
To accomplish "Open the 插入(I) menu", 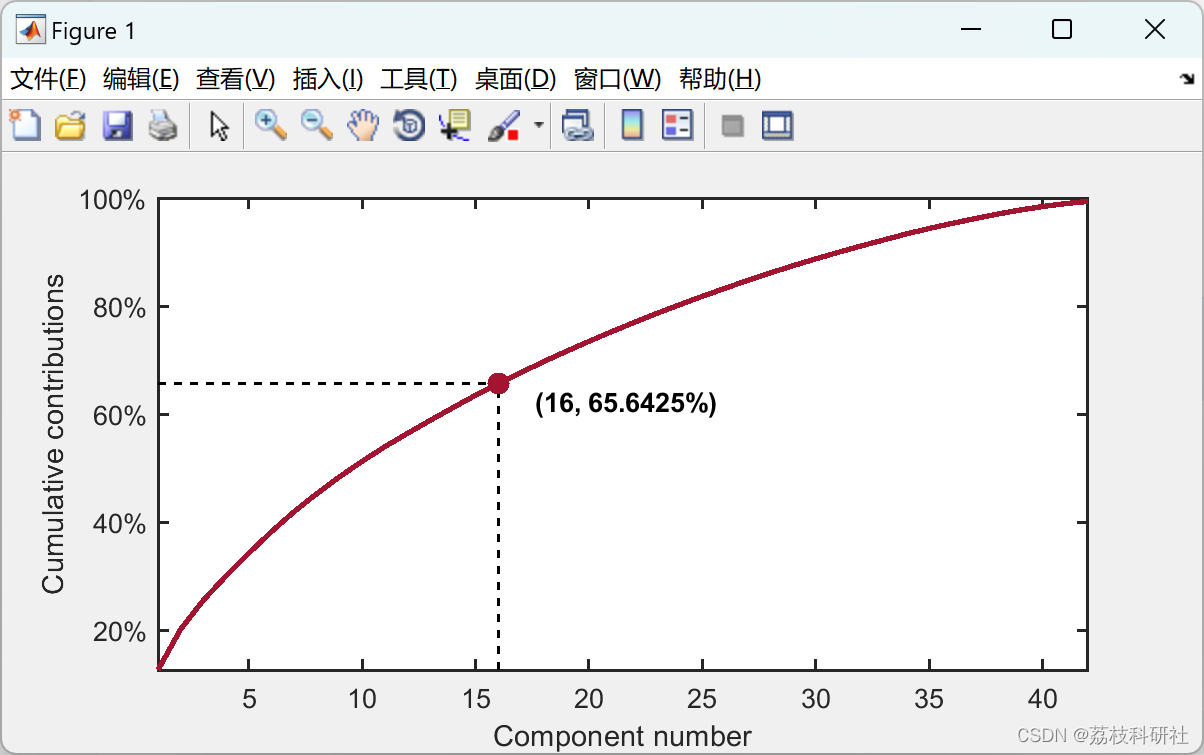I will coord(328,79).
